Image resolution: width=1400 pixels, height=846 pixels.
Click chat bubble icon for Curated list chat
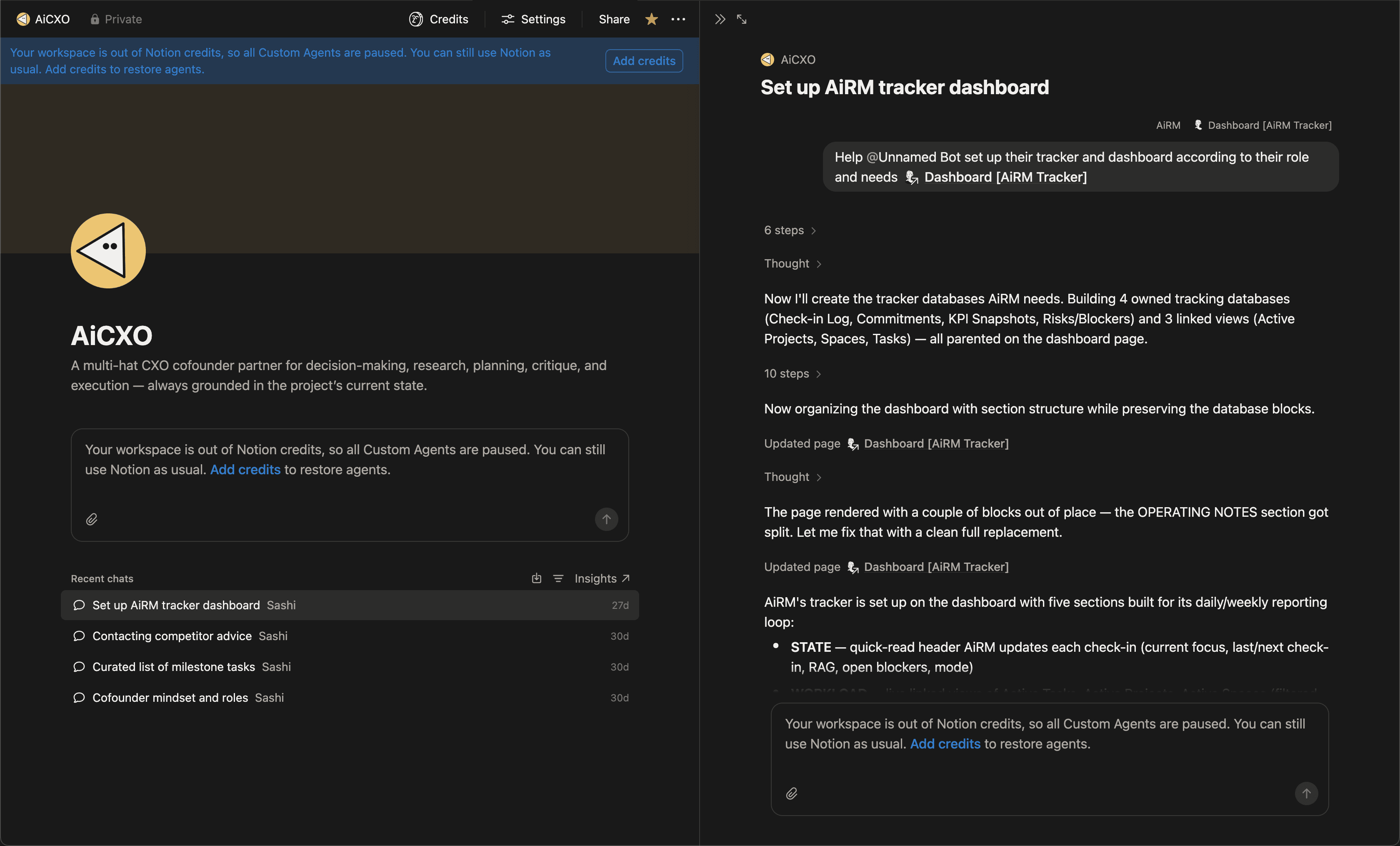[x=79, y=666]
